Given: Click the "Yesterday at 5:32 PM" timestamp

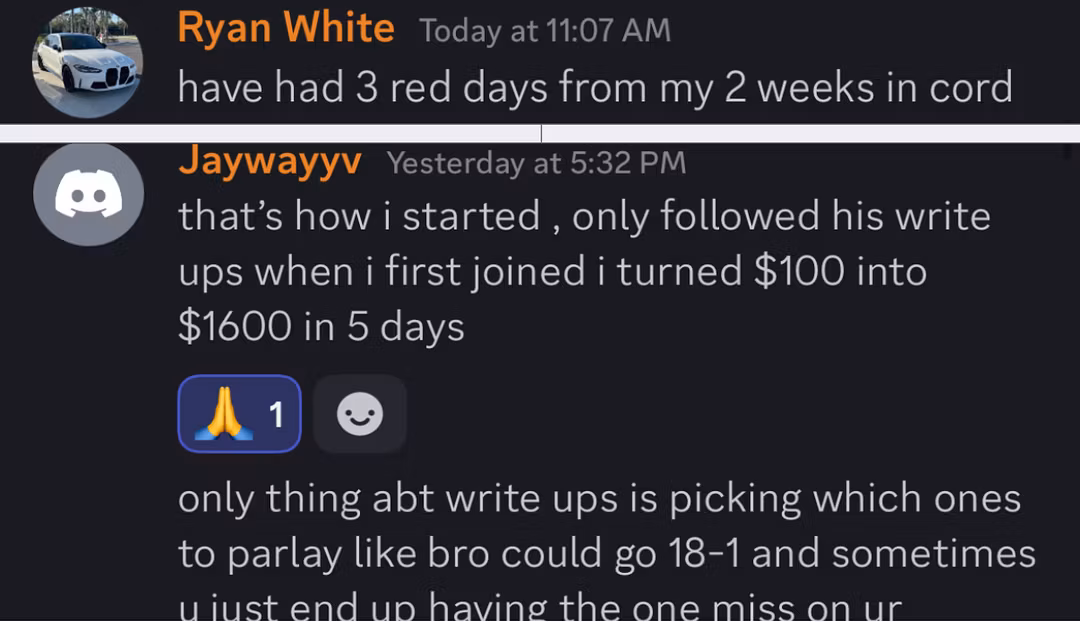Looking at the screenshot, I should click(x=536, y=162).
